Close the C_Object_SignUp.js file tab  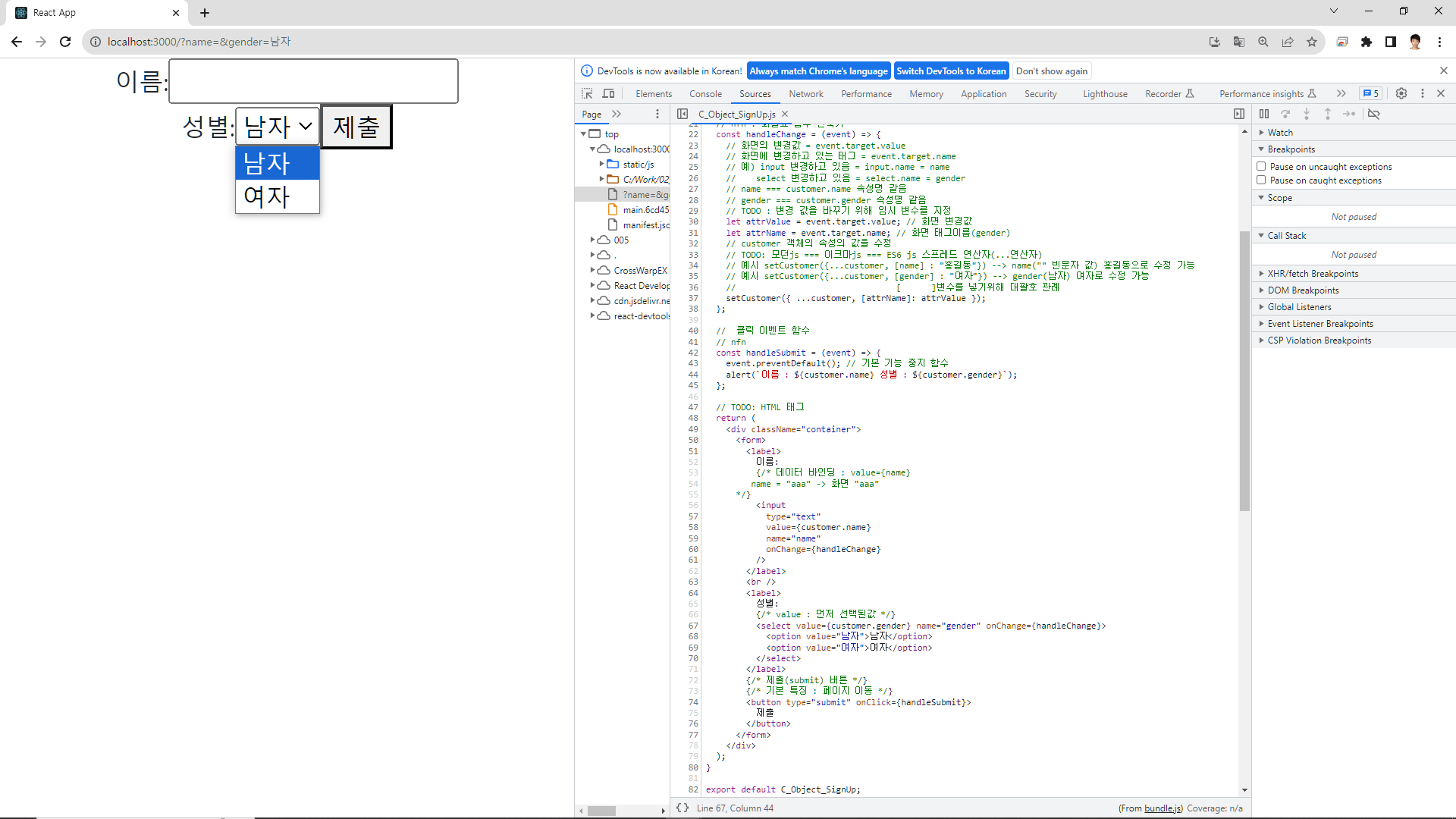point(785,114)
